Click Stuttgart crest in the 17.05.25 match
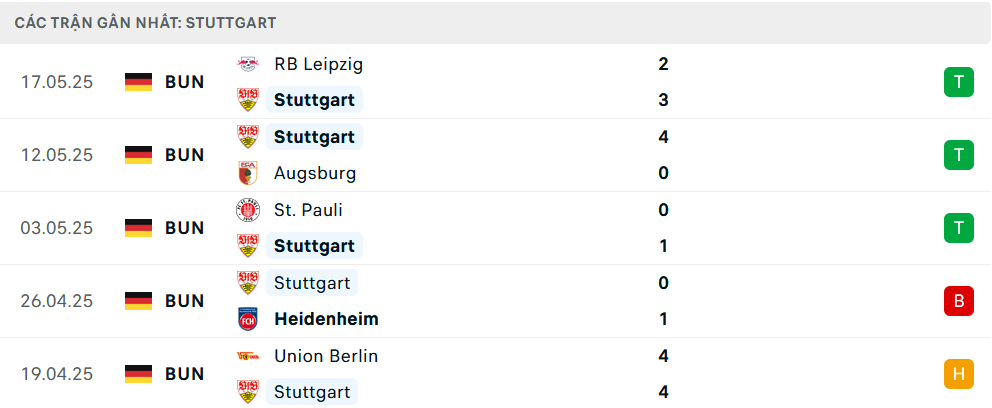Screen dimensions: 992x408 tap(247, 100)
